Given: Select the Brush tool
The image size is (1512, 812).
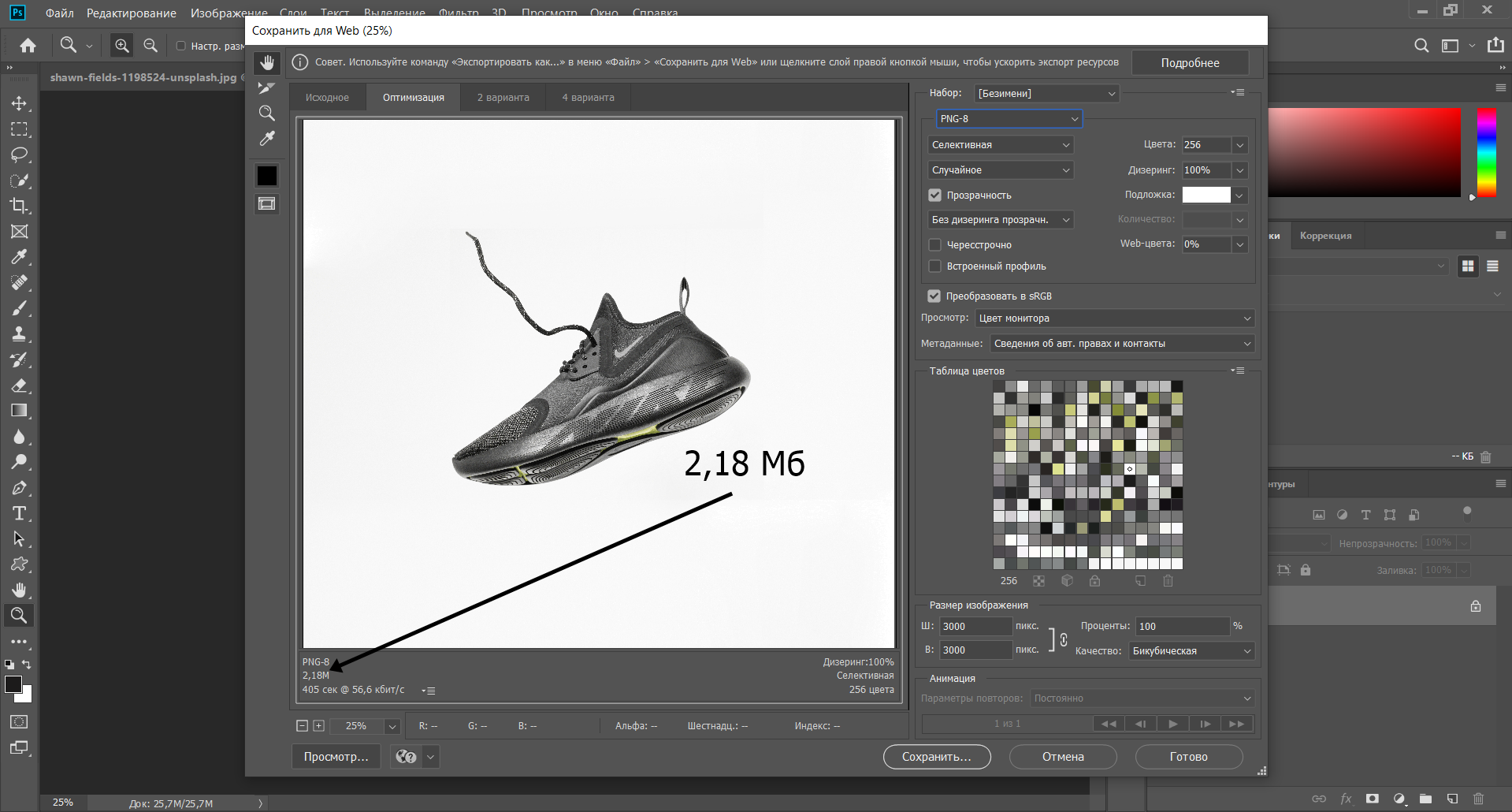Looking at the screenshot, I should 20,308.
